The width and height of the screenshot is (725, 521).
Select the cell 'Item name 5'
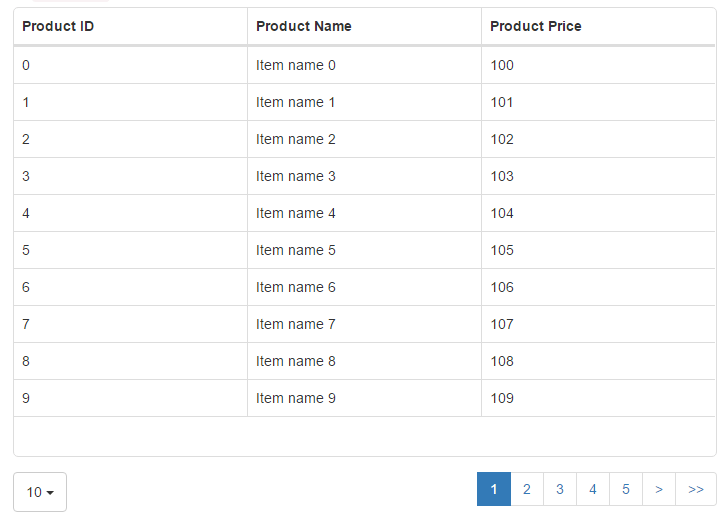pos(364,250)
